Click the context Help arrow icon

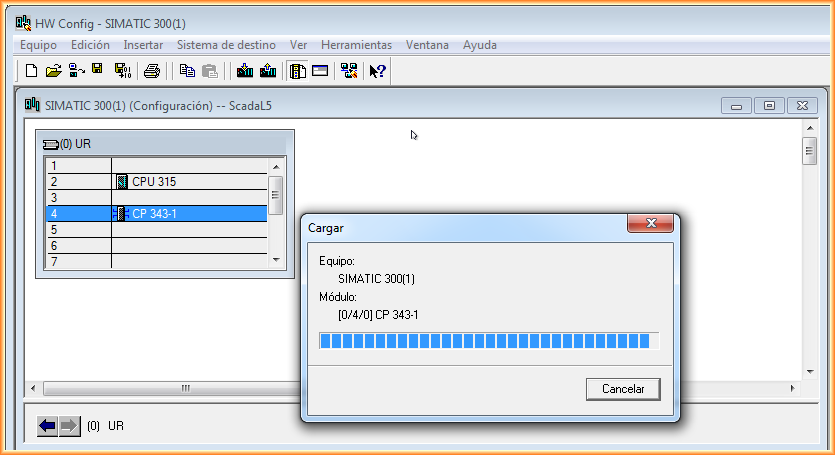pos(377,71)
